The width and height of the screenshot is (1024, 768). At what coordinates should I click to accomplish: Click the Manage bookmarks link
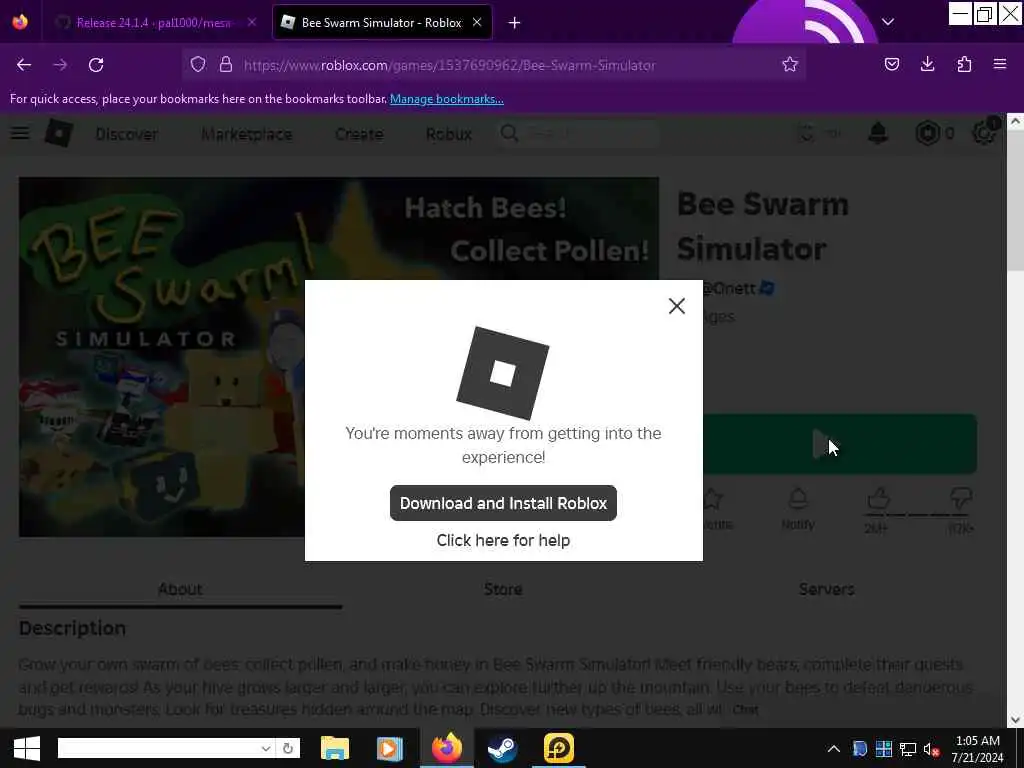coord(447,99)
